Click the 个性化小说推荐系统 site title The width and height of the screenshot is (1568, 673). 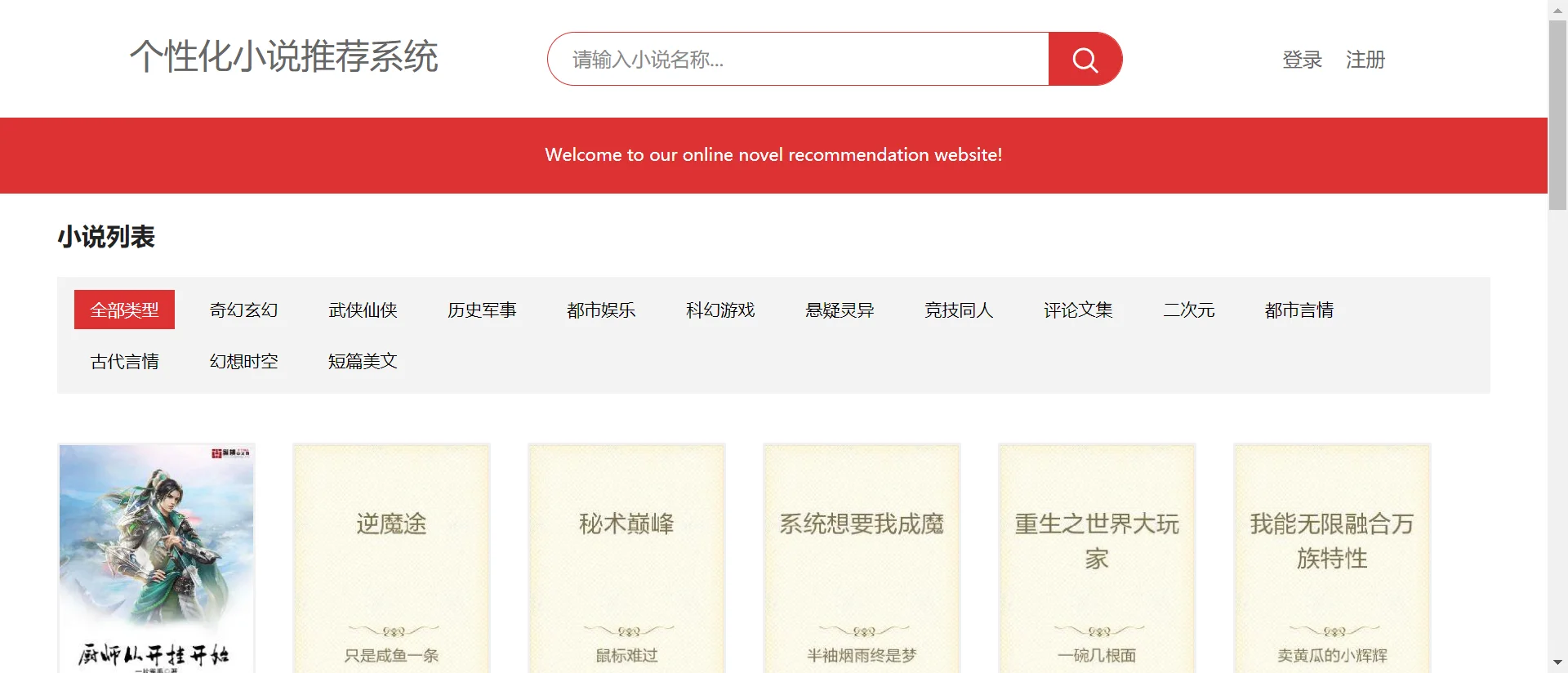[284, 56]
